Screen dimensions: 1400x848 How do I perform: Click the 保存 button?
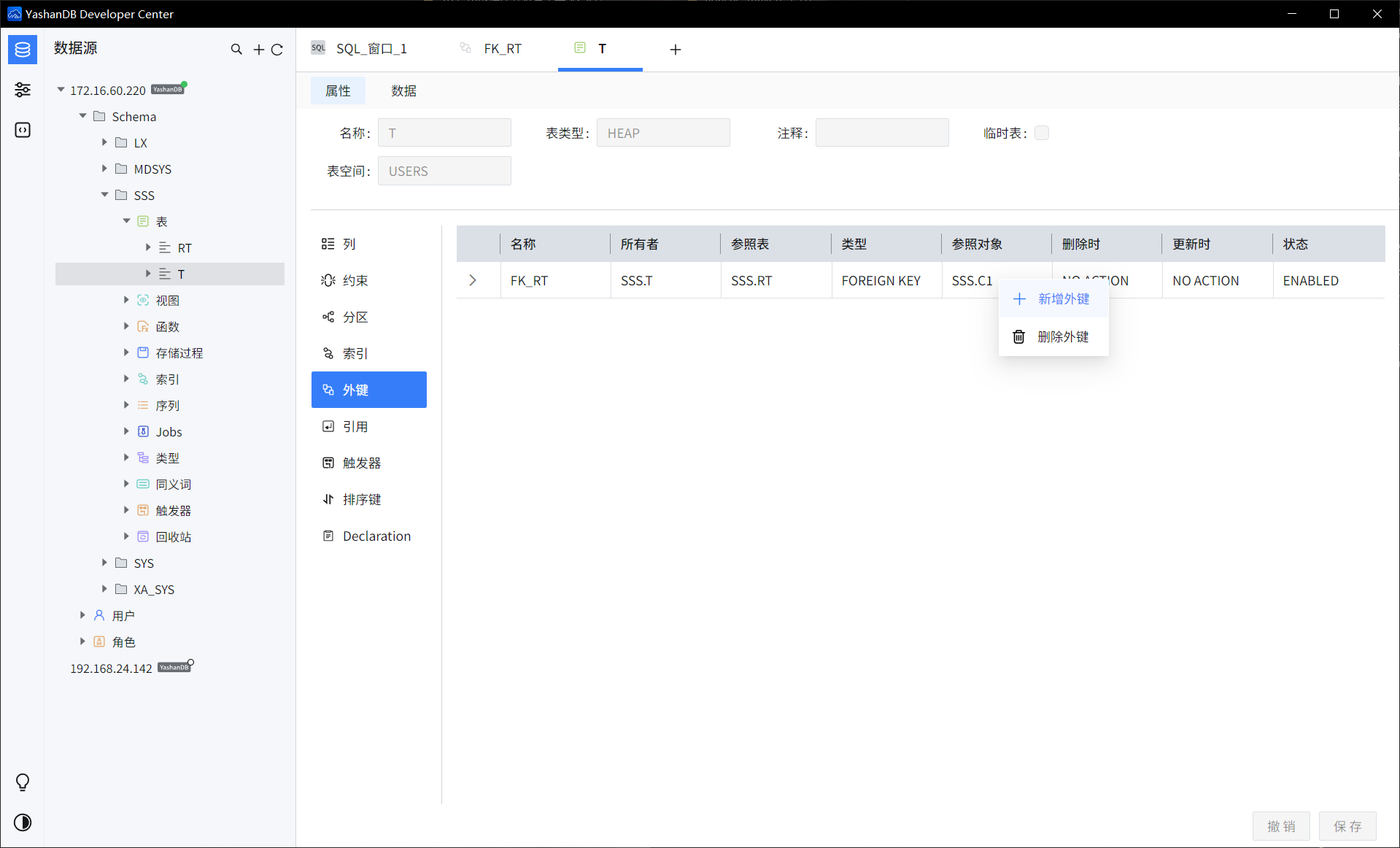1348,826
